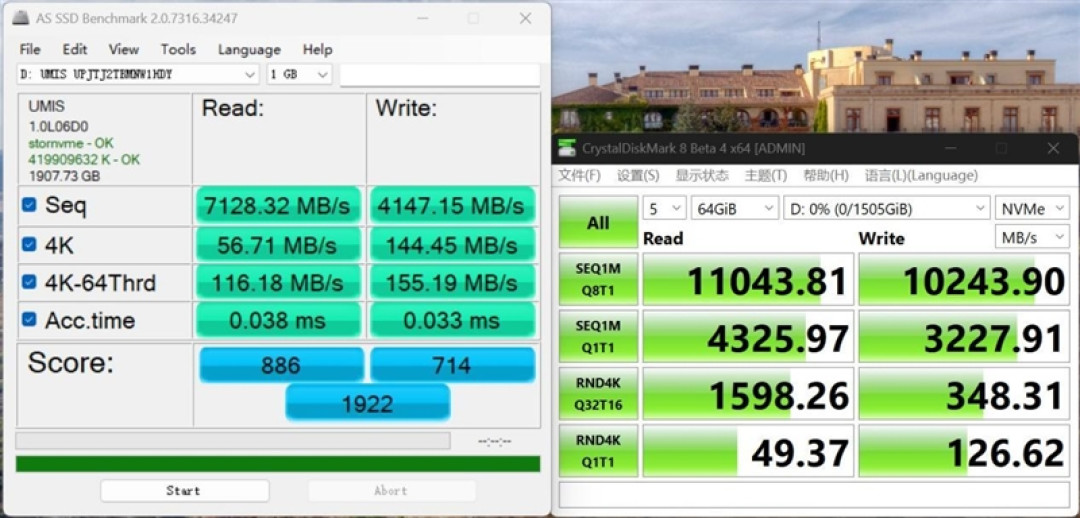This screenshot has height=518, width=1080.
Task: Click the read access time 0.038 ms
Action: pyautogui.click(x=279, y=320)
